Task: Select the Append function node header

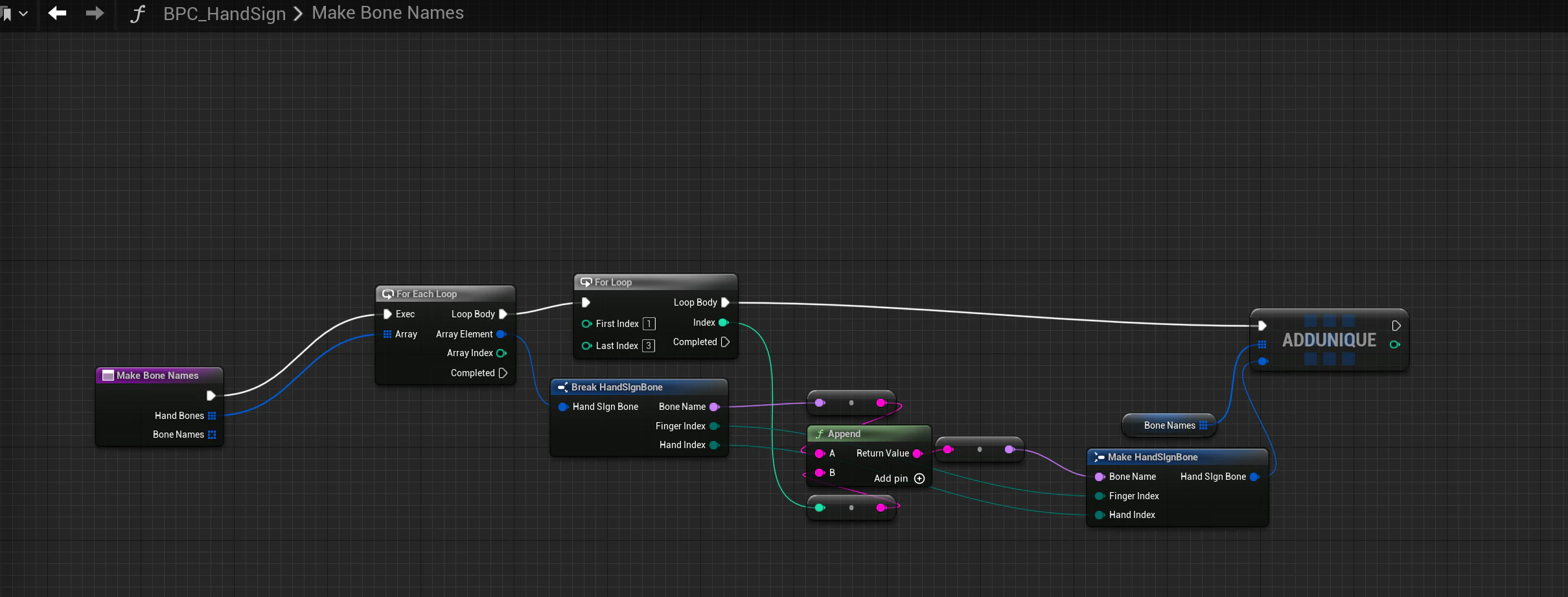Action: [869, 434]
